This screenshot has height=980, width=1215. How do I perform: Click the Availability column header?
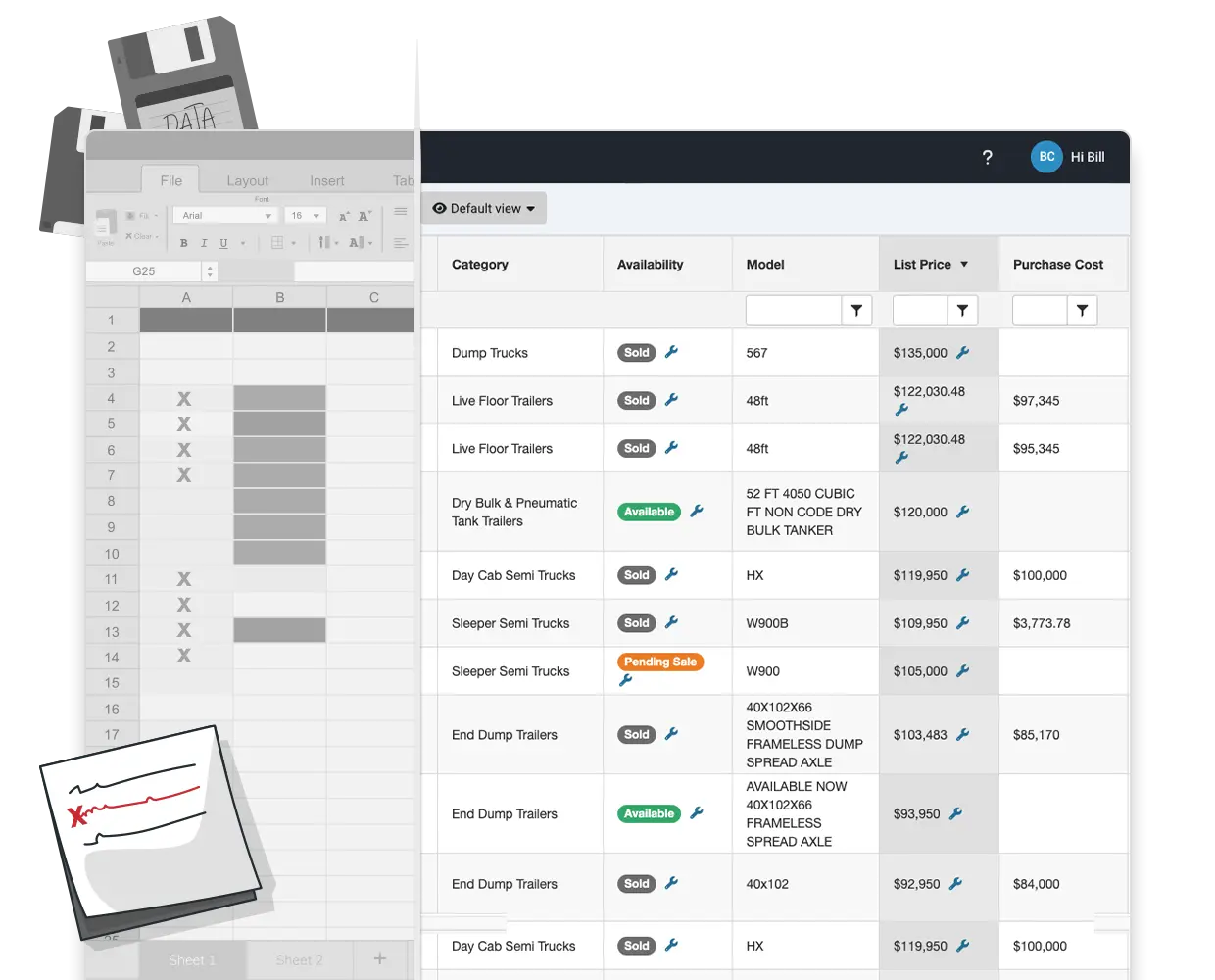click(650, 265)
